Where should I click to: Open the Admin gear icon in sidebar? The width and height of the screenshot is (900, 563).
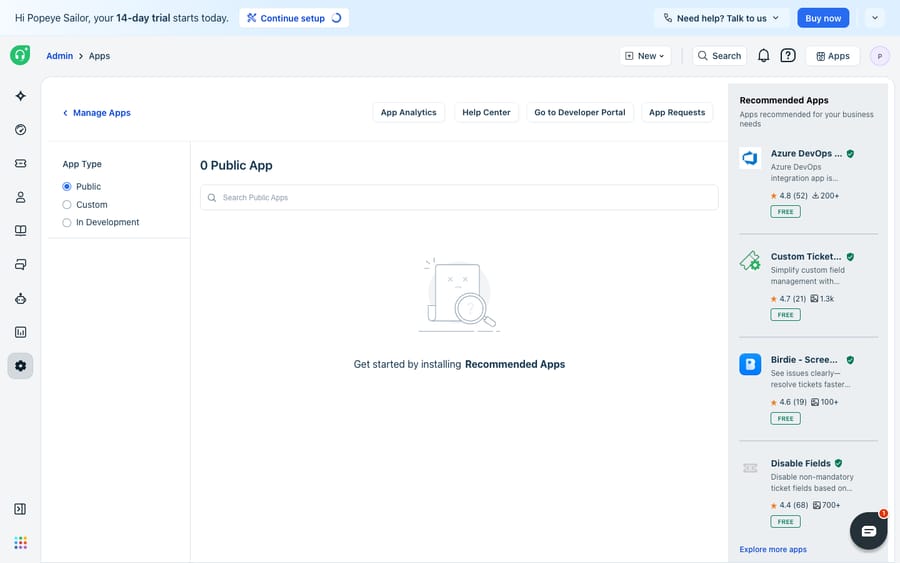coord(21,366)
